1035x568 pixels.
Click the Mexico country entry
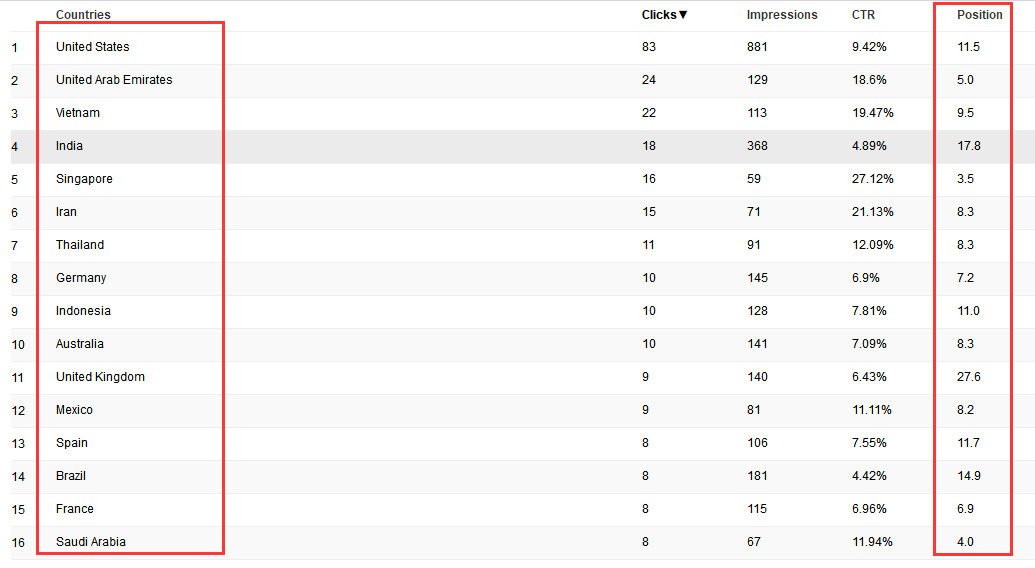pyautogui.click(x=74, y=410)
